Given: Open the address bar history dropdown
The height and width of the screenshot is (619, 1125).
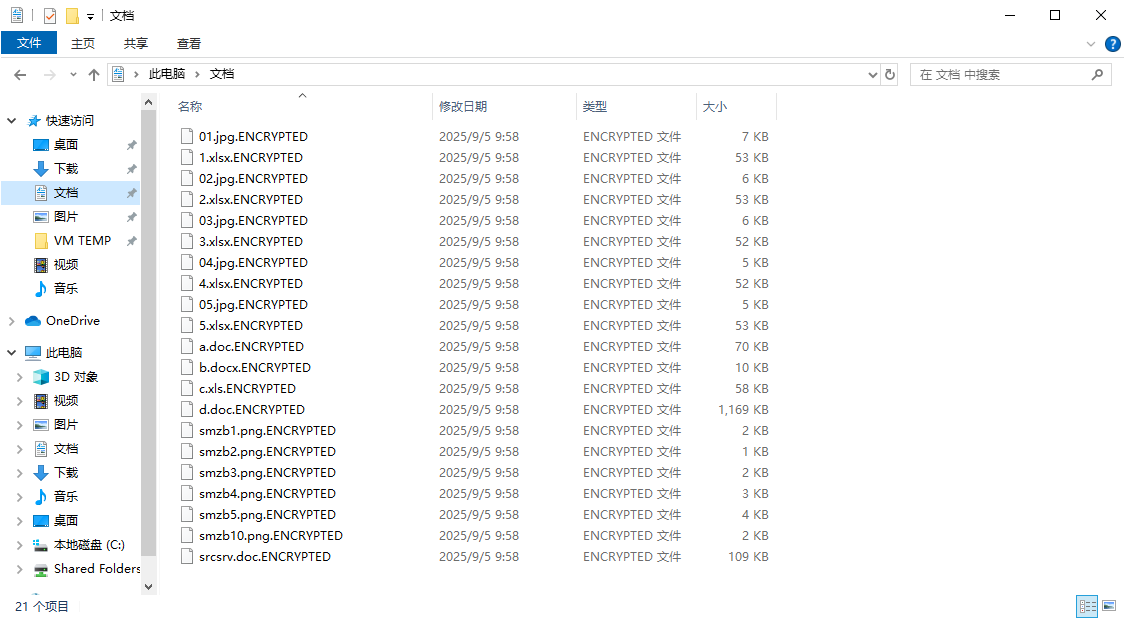Looking at the screenshot, I should (x=872, y=74).
